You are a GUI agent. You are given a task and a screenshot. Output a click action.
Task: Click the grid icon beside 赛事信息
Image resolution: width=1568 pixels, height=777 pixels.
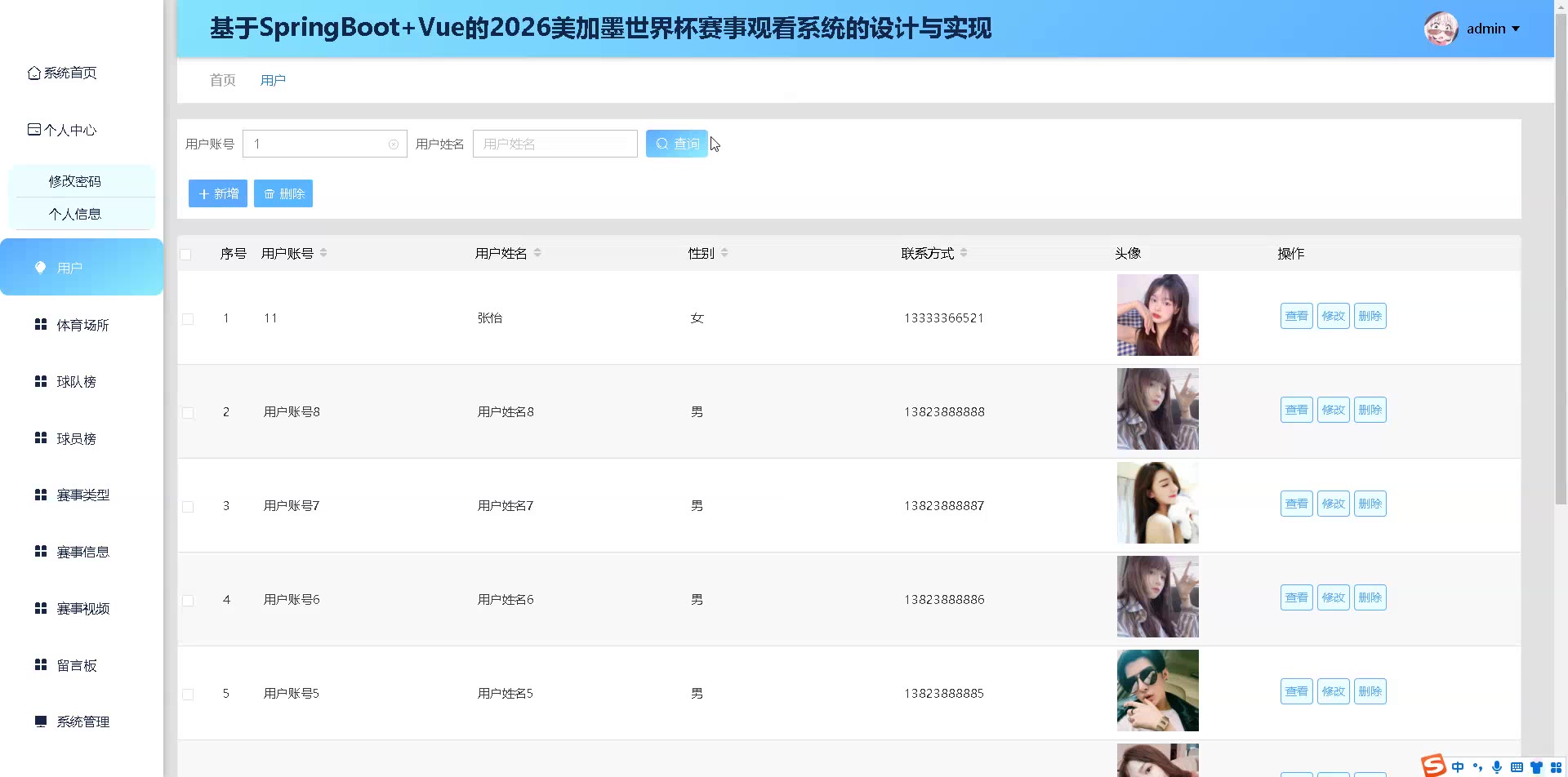41,552
